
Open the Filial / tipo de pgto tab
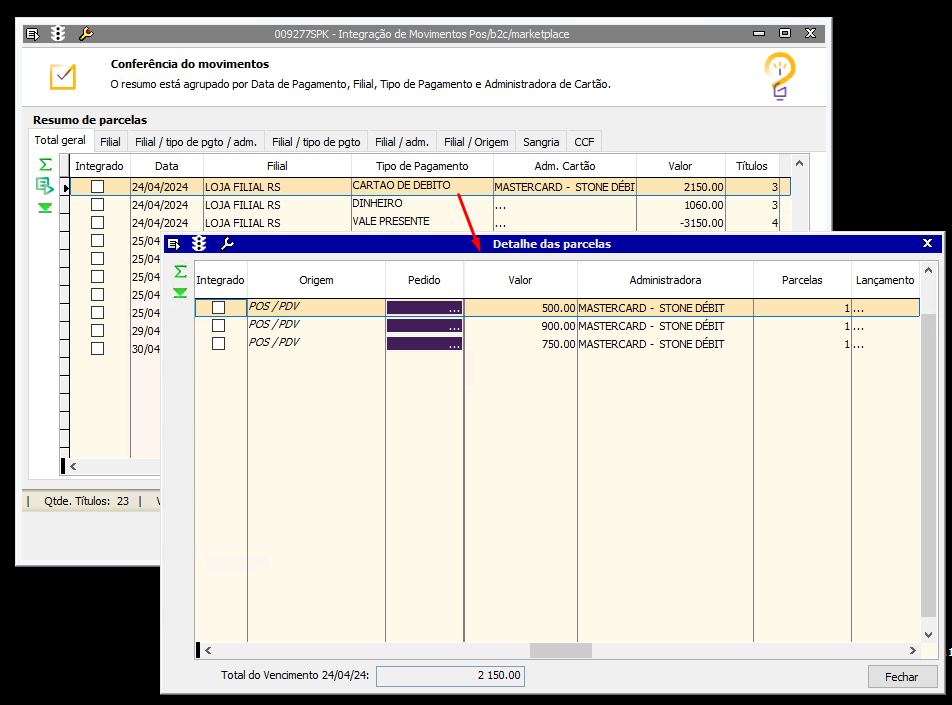coord(316,141)
